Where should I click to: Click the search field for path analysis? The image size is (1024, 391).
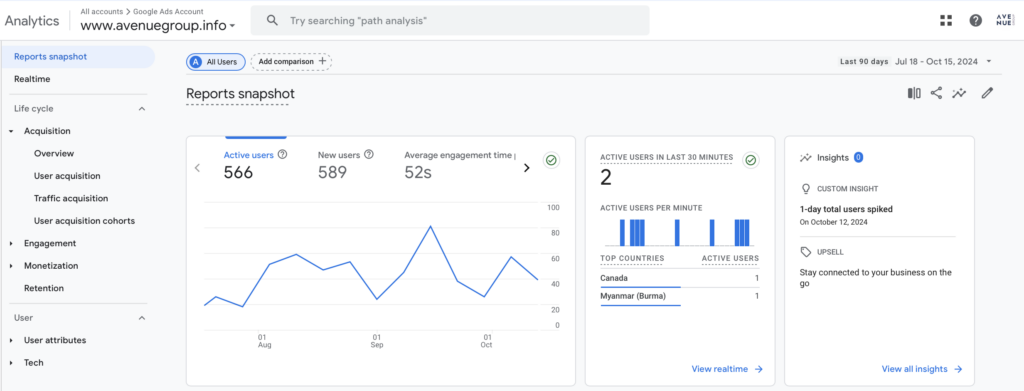coord(450,20)
